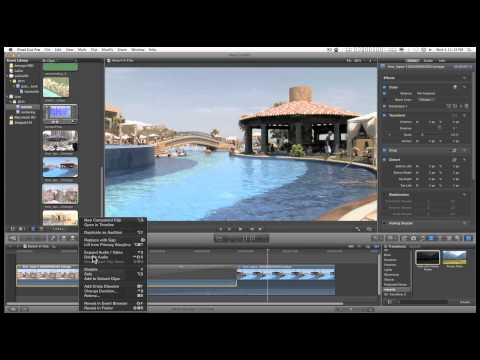This screenshot has height=360, width=480.
Task: Click the Distort on-screen controls icon
Action: point(454,160)
